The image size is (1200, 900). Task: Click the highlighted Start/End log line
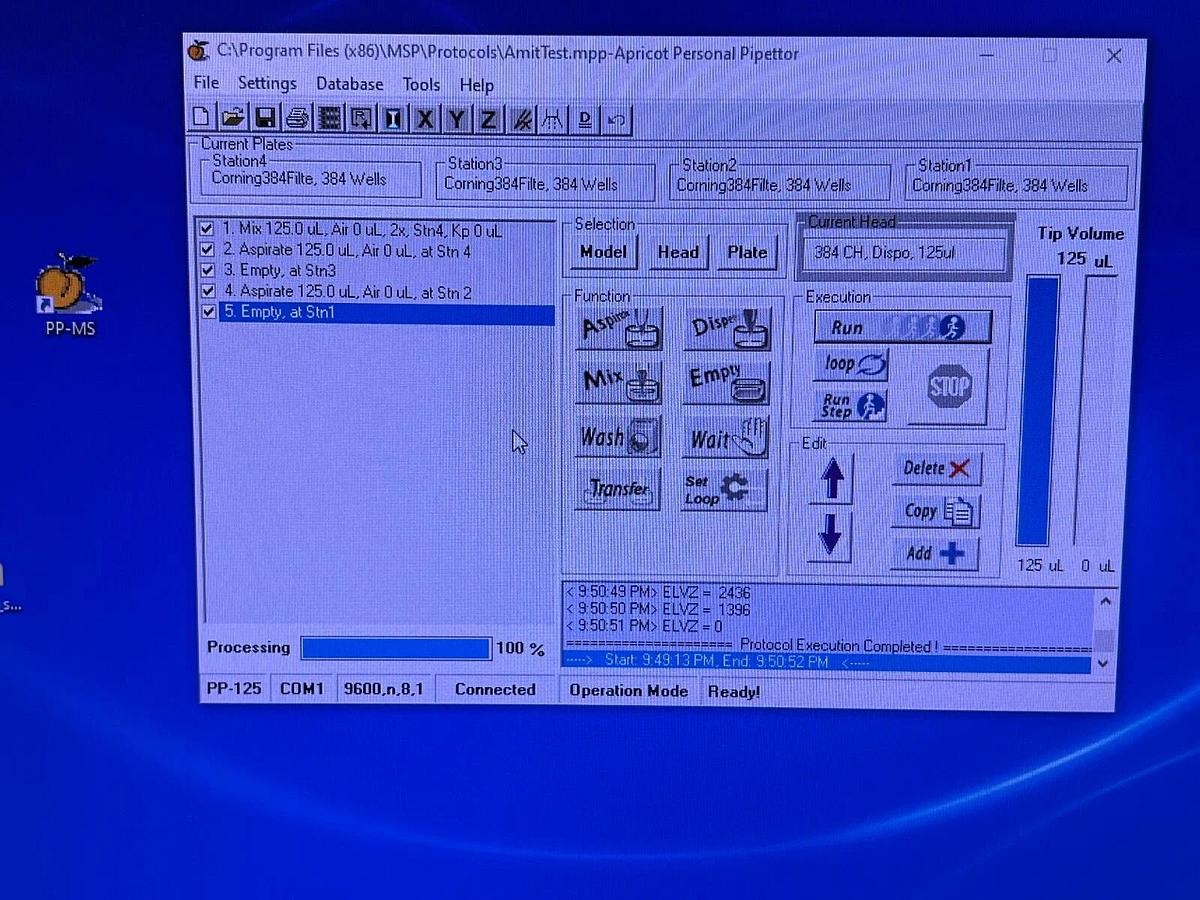pos(826,662)
